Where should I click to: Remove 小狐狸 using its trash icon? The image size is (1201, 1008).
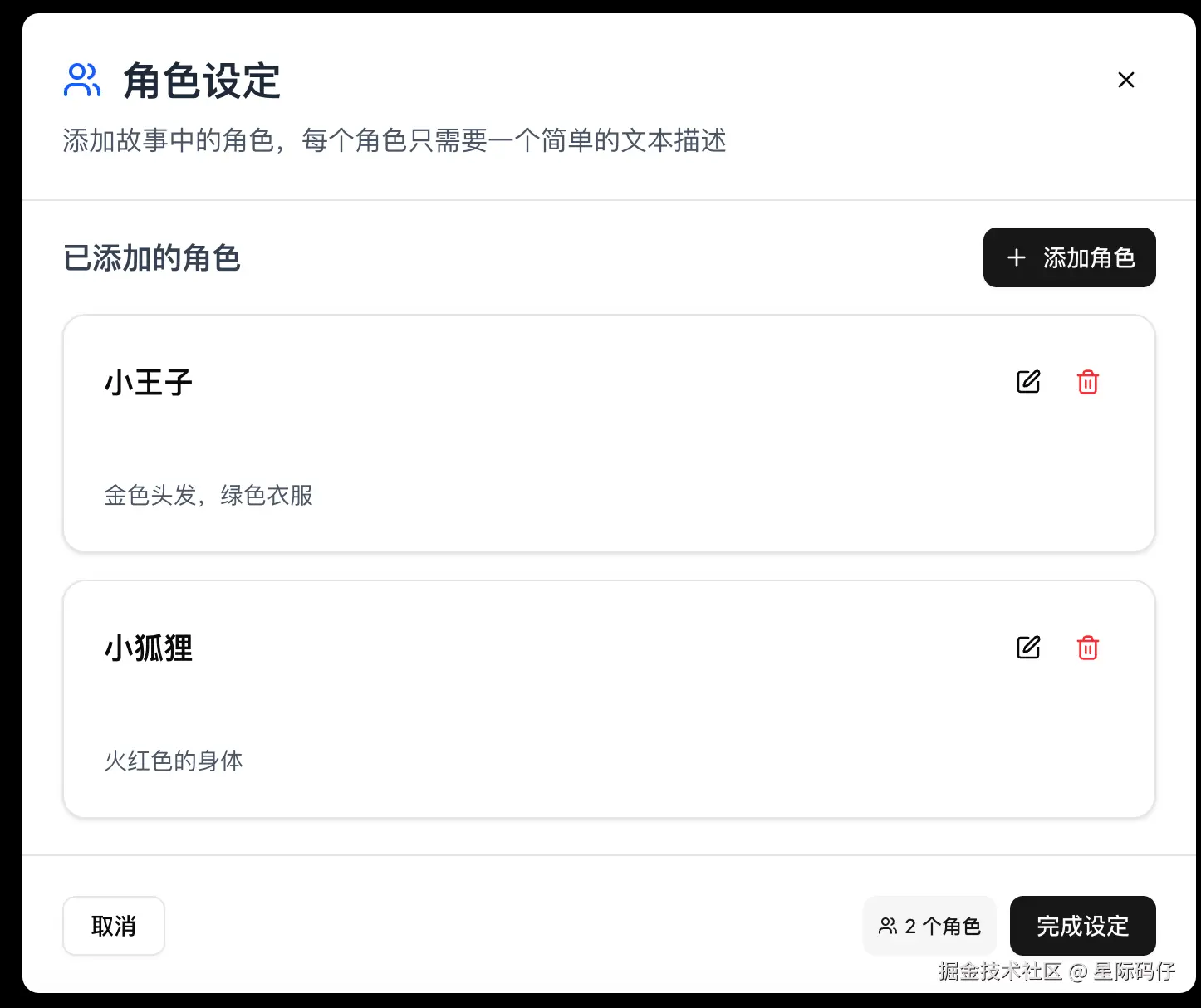pos(1087,648)
